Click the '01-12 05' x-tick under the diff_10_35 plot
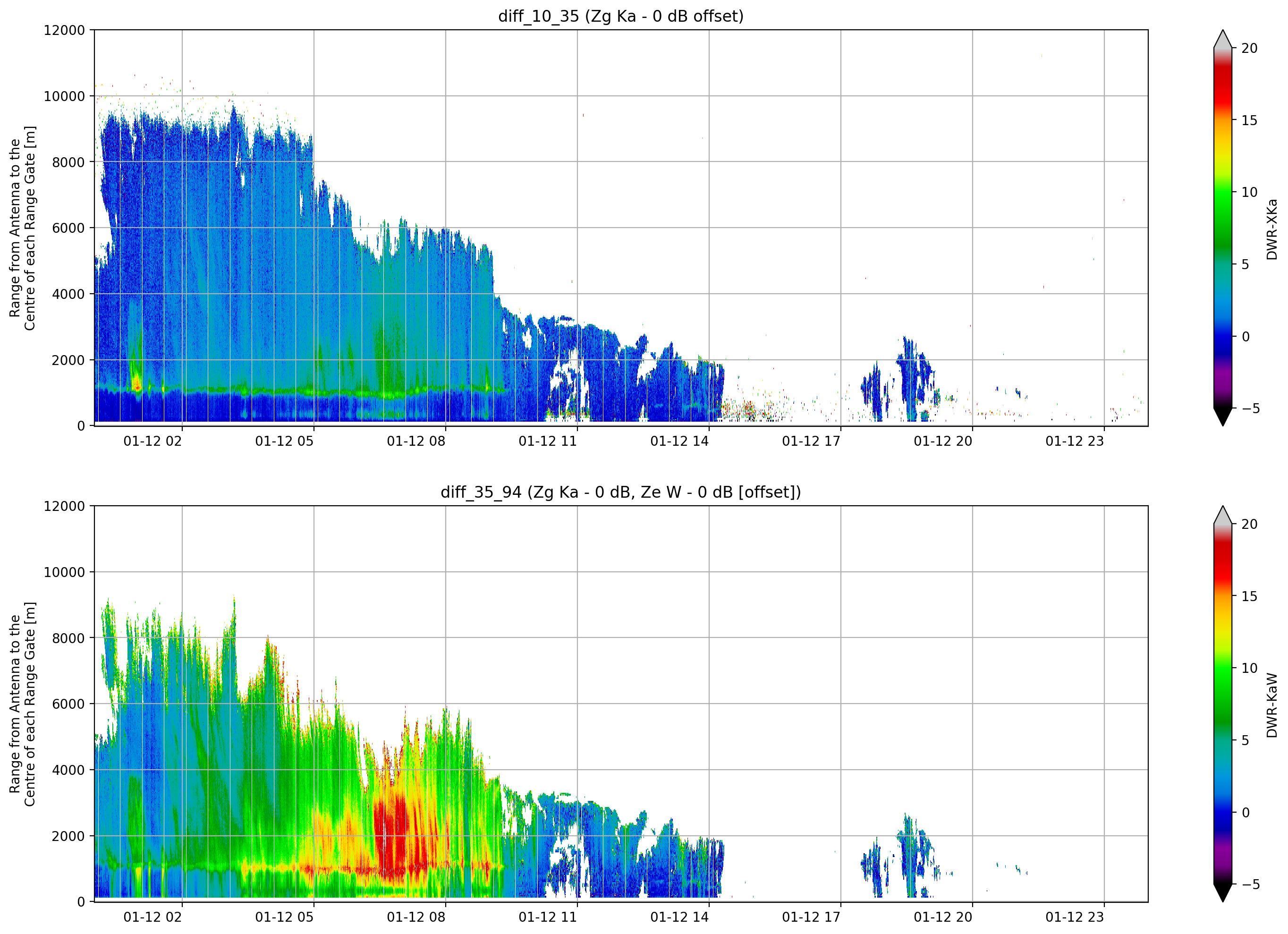Screen dimensions: 1288x934 pyautogui.click(x=285, y=441)
